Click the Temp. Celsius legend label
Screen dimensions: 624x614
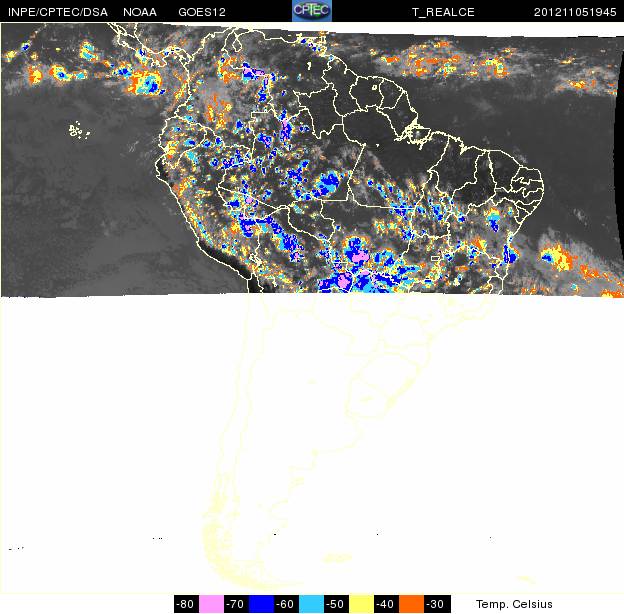pyautogui.click(x=514, y=604)
